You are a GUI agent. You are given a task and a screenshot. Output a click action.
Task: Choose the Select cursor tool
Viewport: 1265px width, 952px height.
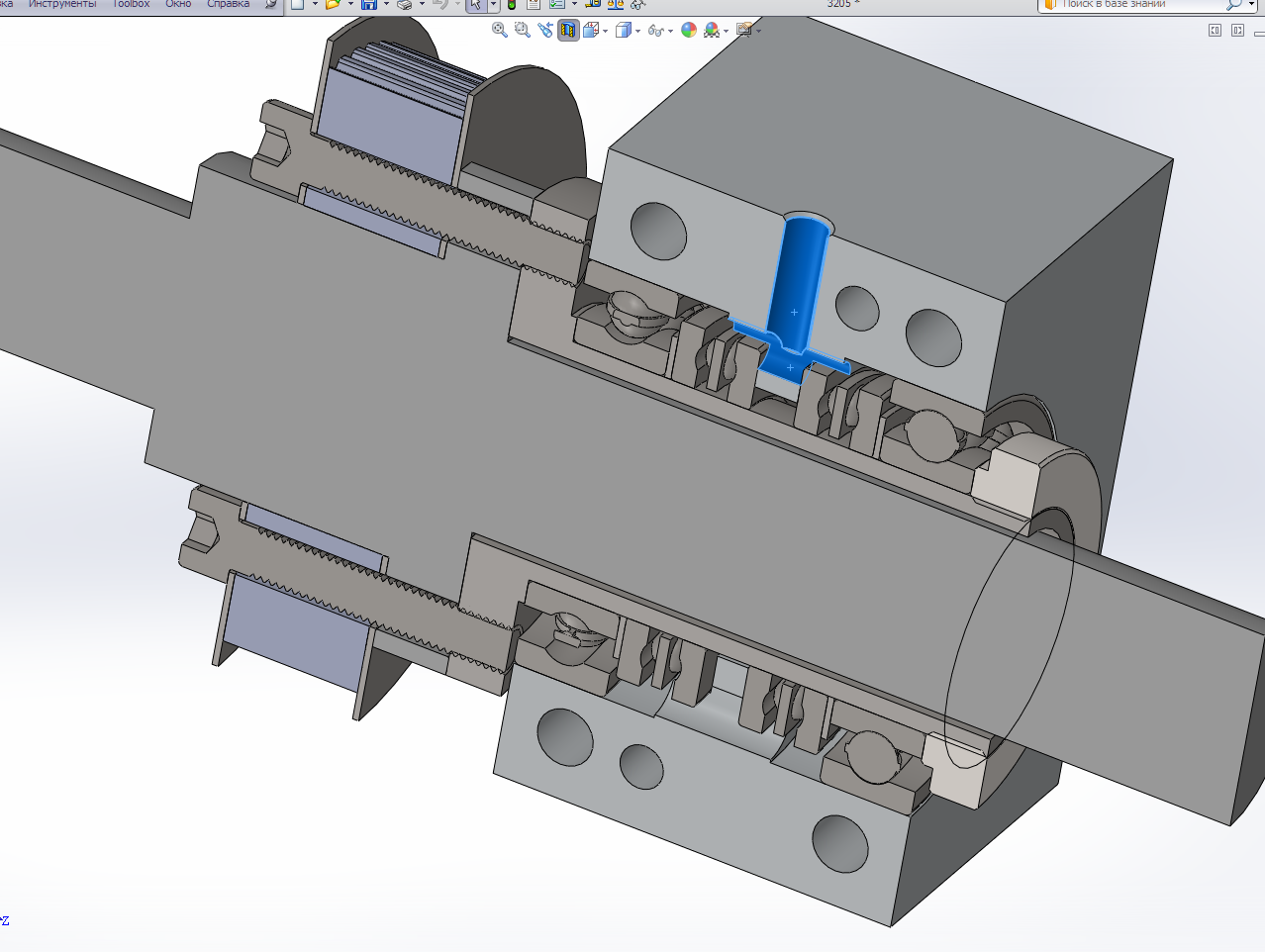coord(476,4)
